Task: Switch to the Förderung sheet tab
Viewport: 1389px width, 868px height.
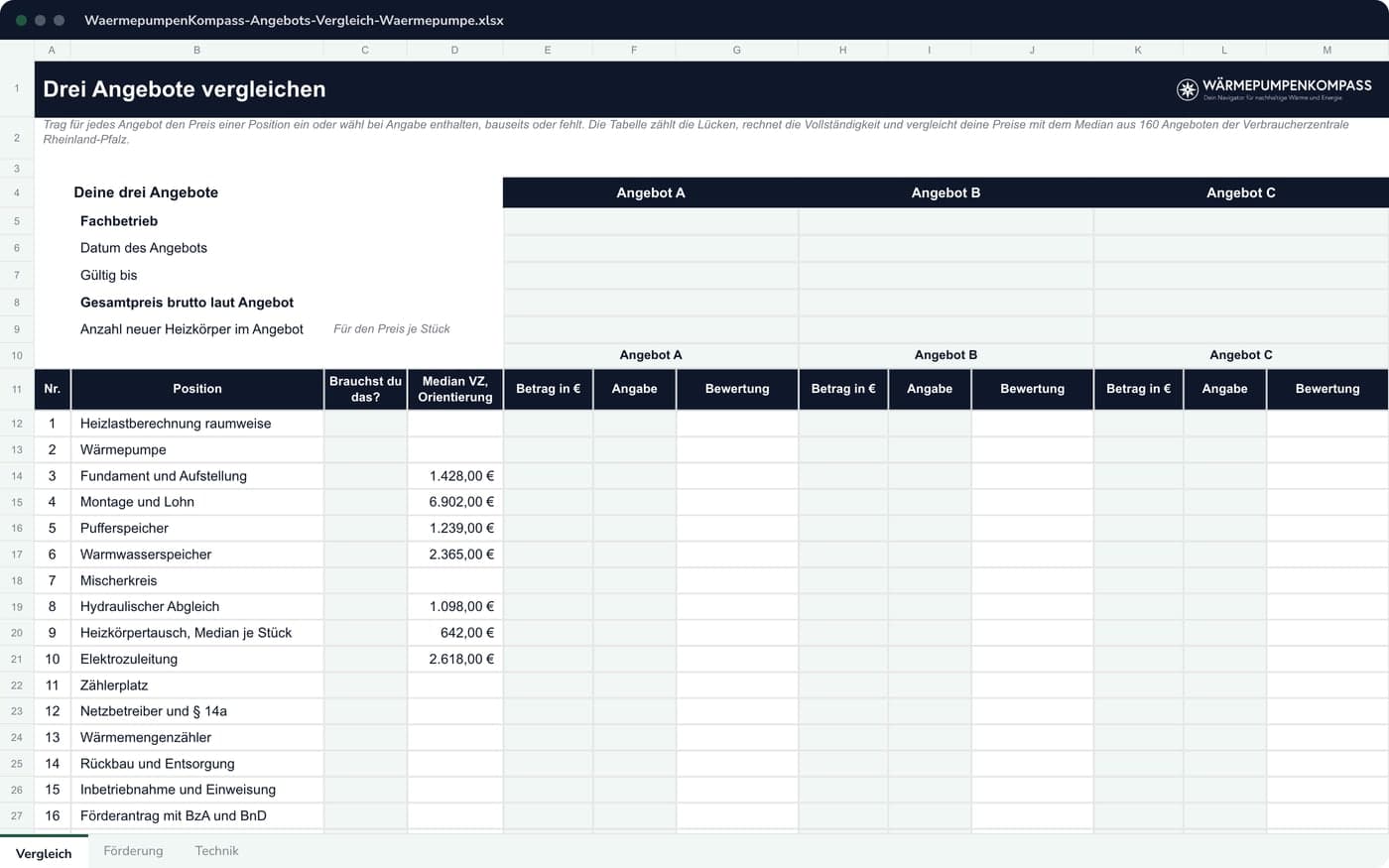Action: pos(133,851)
